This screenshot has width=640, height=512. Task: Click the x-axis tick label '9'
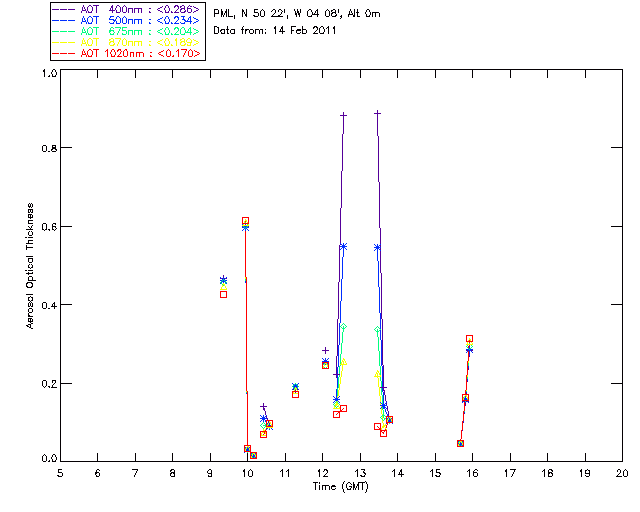pyautogui.click(x=210, y=473)
